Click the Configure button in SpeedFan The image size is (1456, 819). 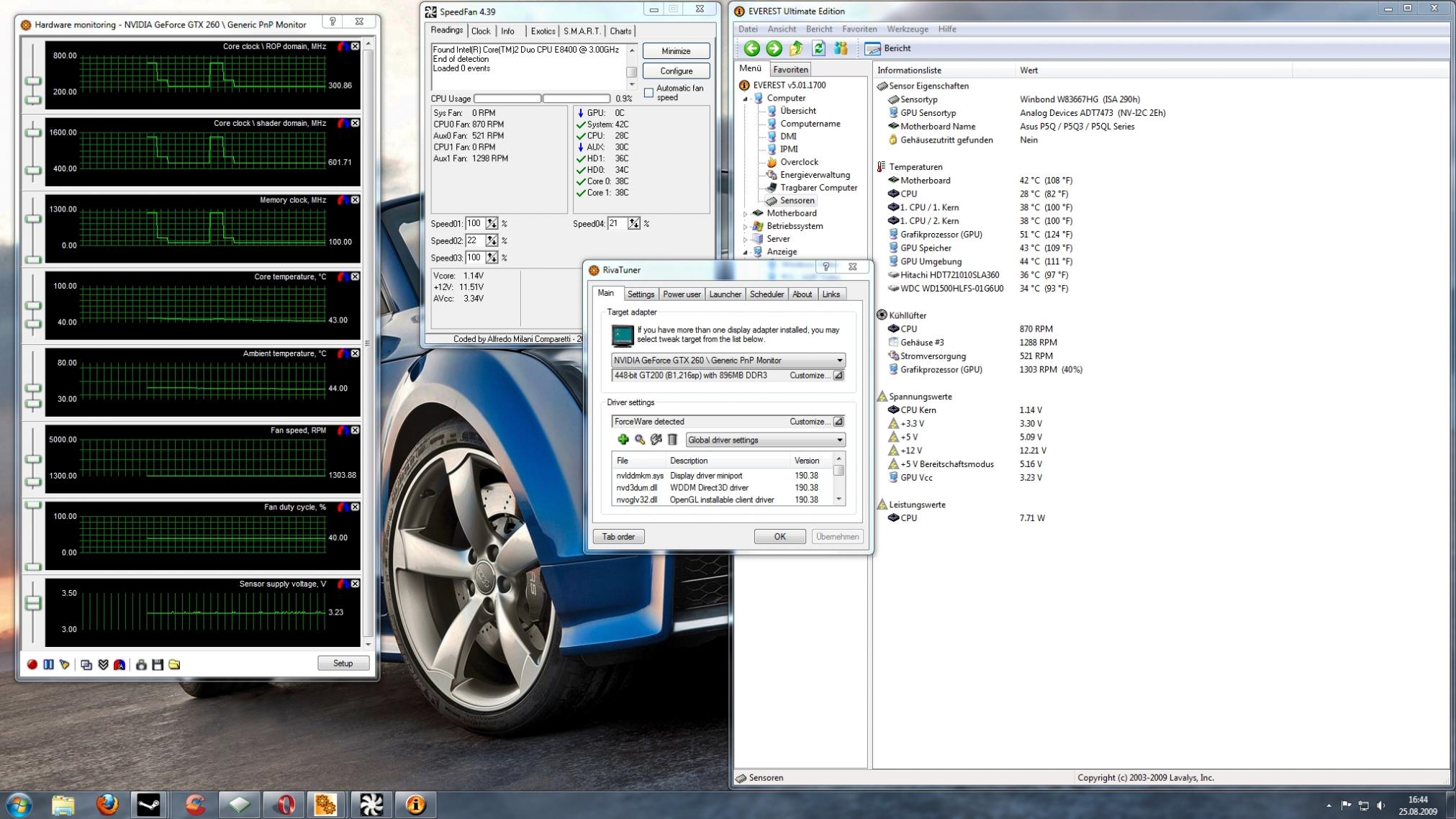(676, 71)
